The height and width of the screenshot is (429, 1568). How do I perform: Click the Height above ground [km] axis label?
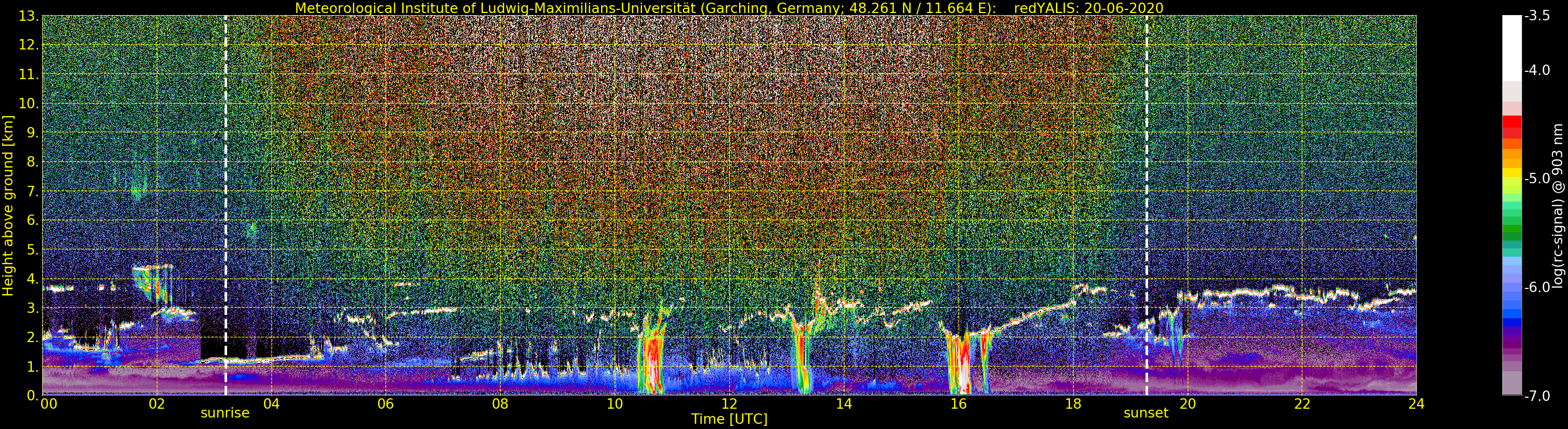pos(8,205)
